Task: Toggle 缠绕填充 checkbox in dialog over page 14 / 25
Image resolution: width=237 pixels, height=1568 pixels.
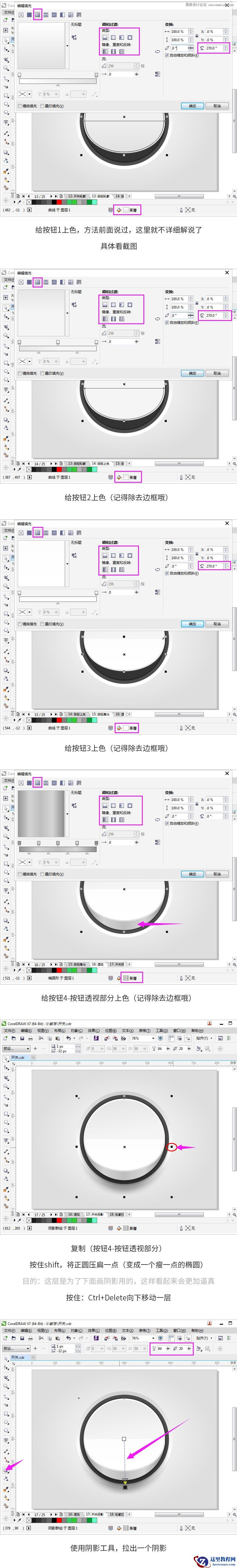Action: tap(20, 373)
